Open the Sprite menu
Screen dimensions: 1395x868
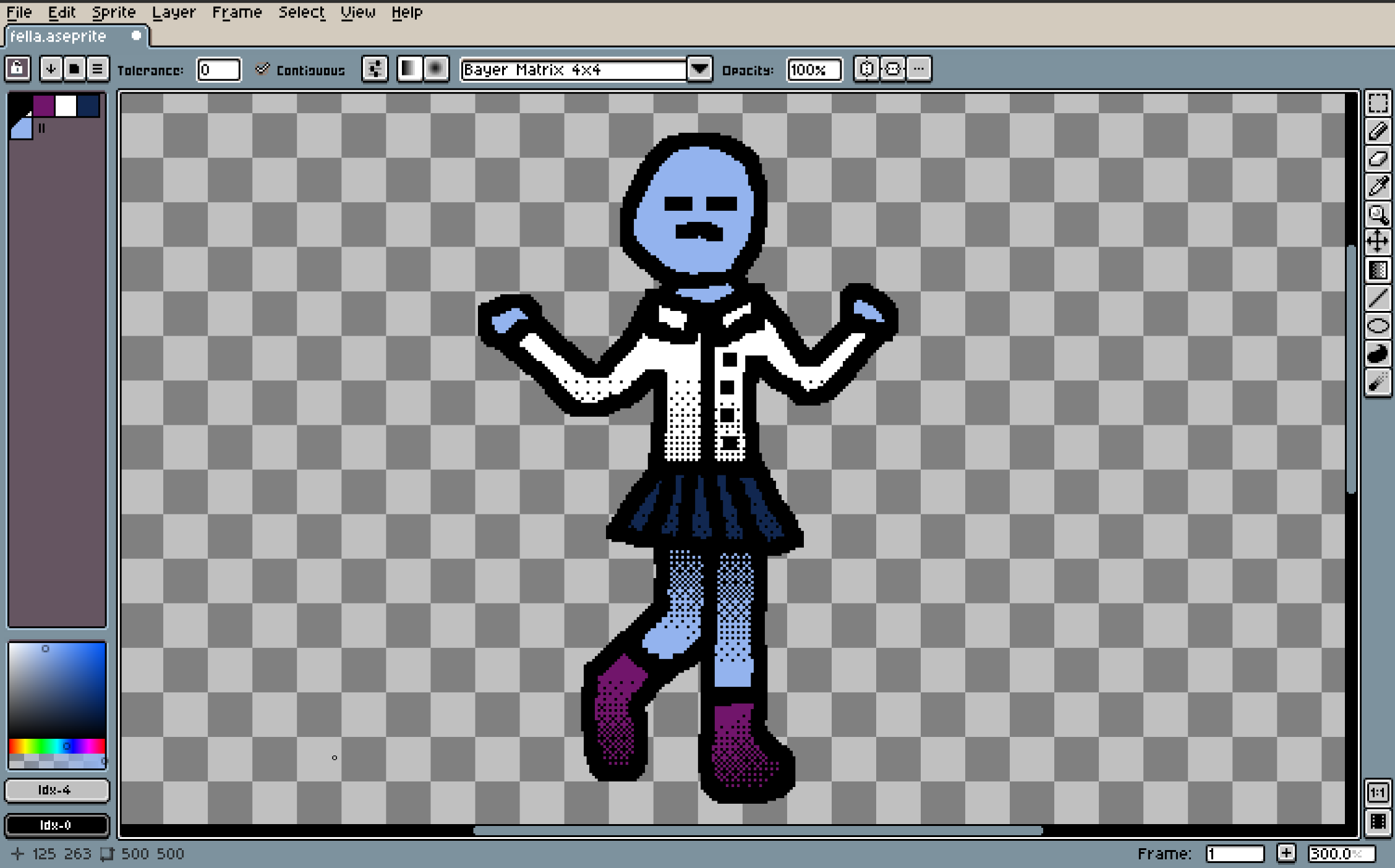click(114, 12)
